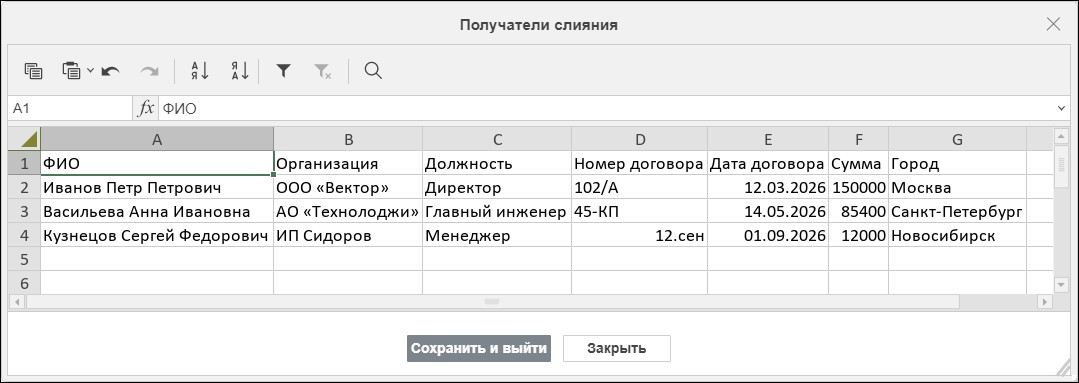Click the fx function icon
Viewport: 1079px width, 383px height.
click(x=146, y=109)
